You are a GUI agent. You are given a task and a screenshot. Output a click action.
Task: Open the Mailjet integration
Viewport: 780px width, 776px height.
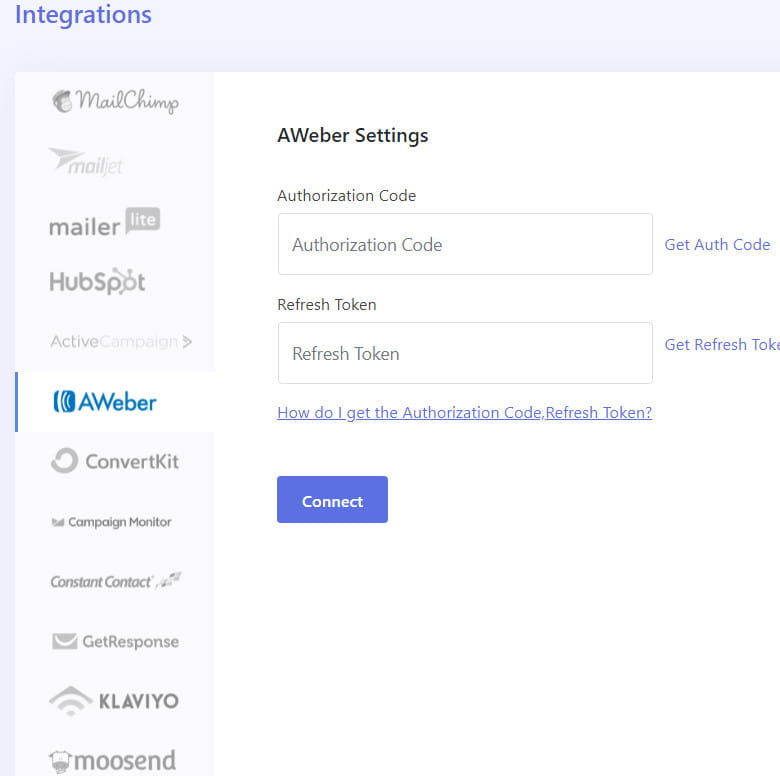(86, 162)
